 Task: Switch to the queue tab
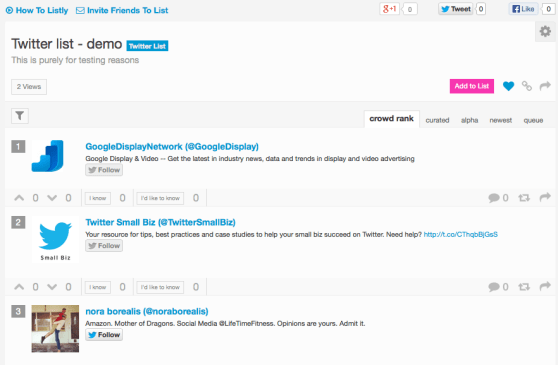coord(533,120)
